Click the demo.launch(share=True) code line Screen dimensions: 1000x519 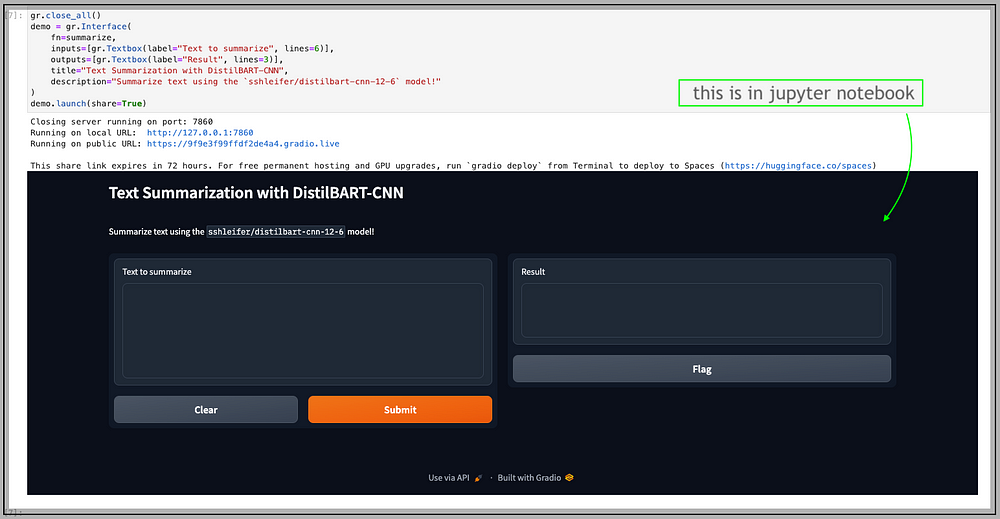tap(89, 103)
